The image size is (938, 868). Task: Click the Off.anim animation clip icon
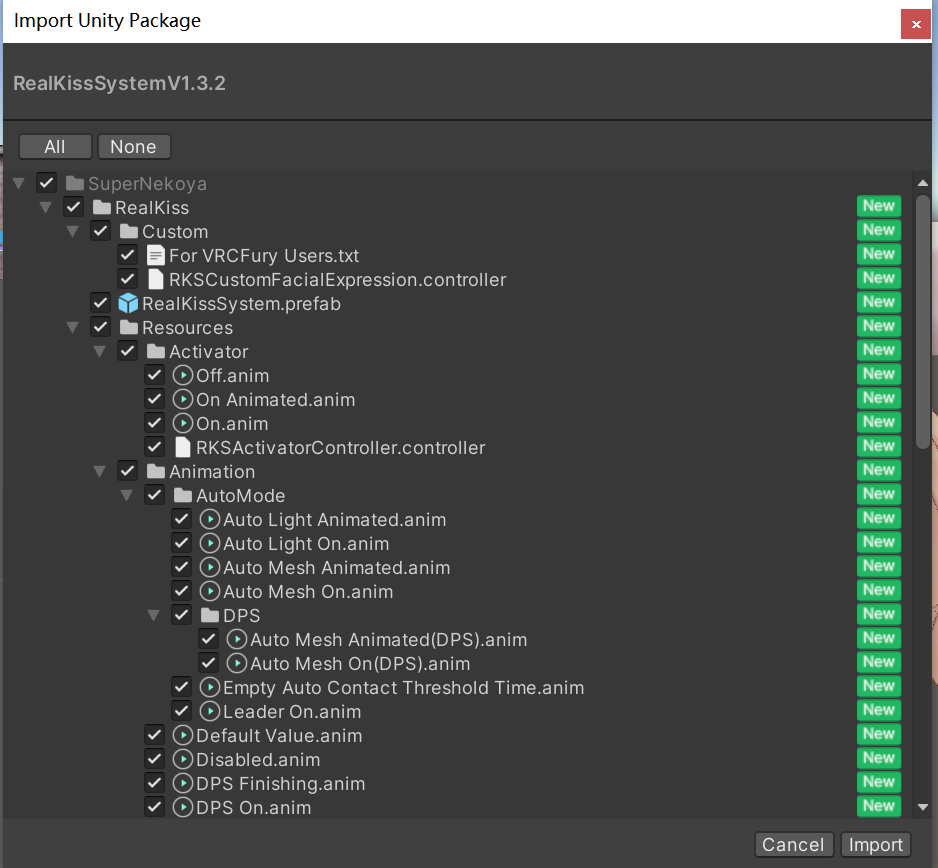point(182,376)
